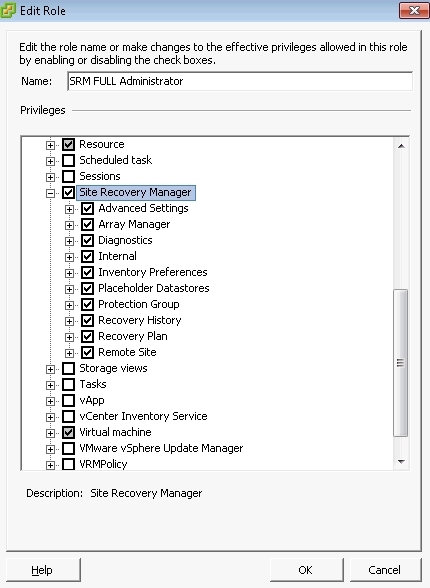The width and height of the screenshot is (430, 588).
Task: Select the Protection Group label
Action: (139, 304)
